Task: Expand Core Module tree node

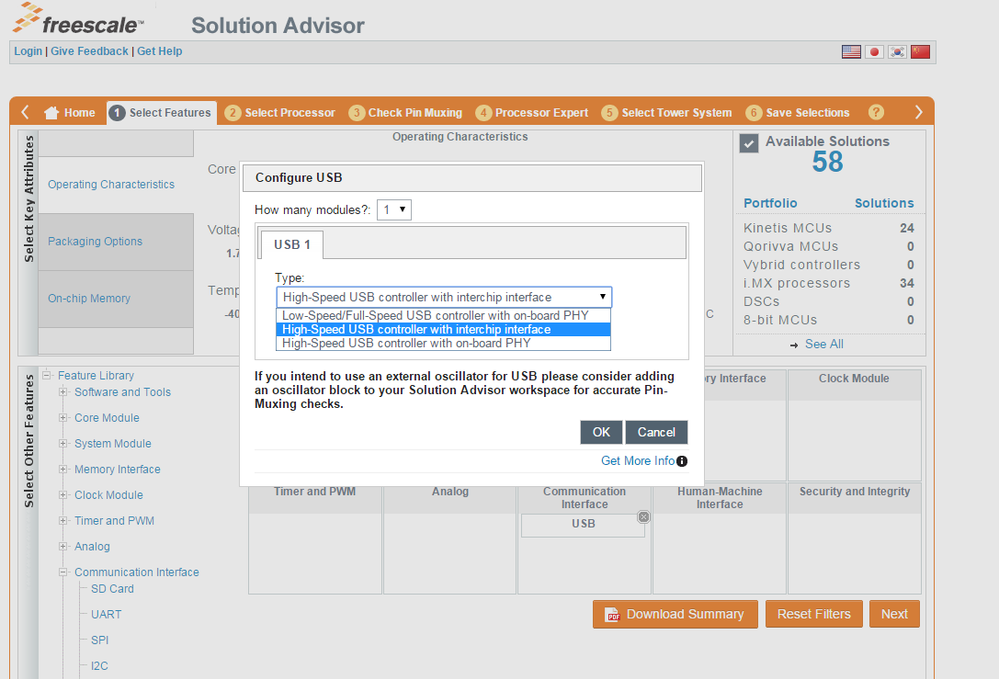Action: pyautogui.click(x=62, y=418)
